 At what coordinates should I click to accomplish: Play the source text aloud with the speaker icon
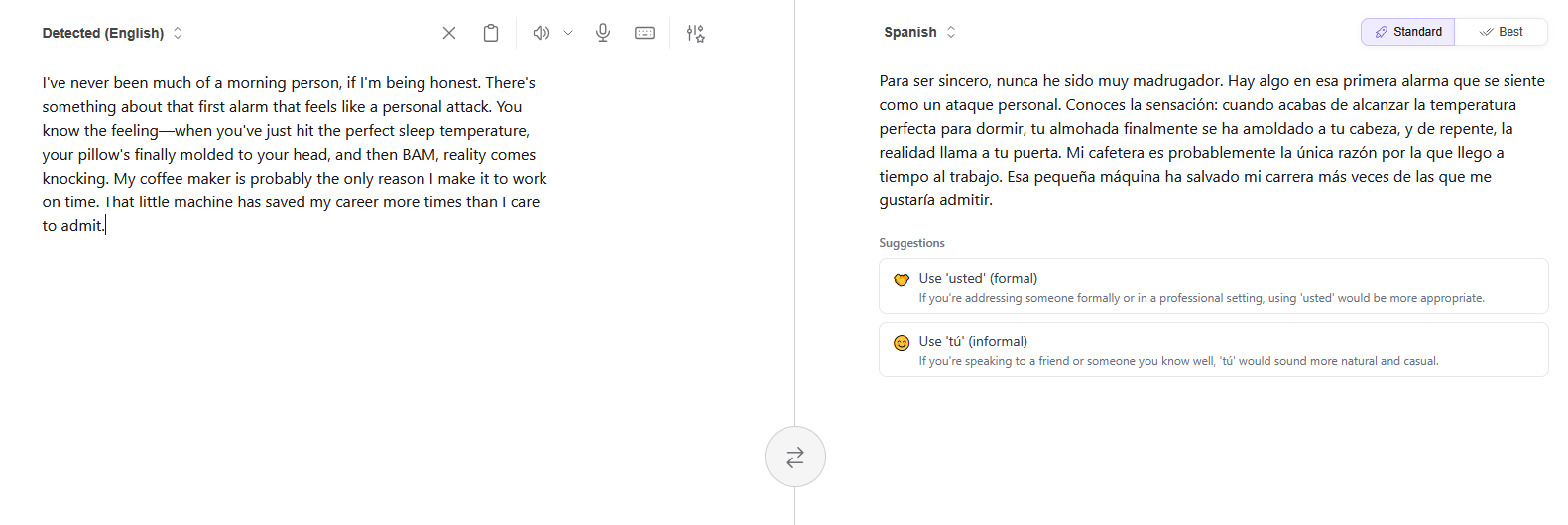(541, 33)
